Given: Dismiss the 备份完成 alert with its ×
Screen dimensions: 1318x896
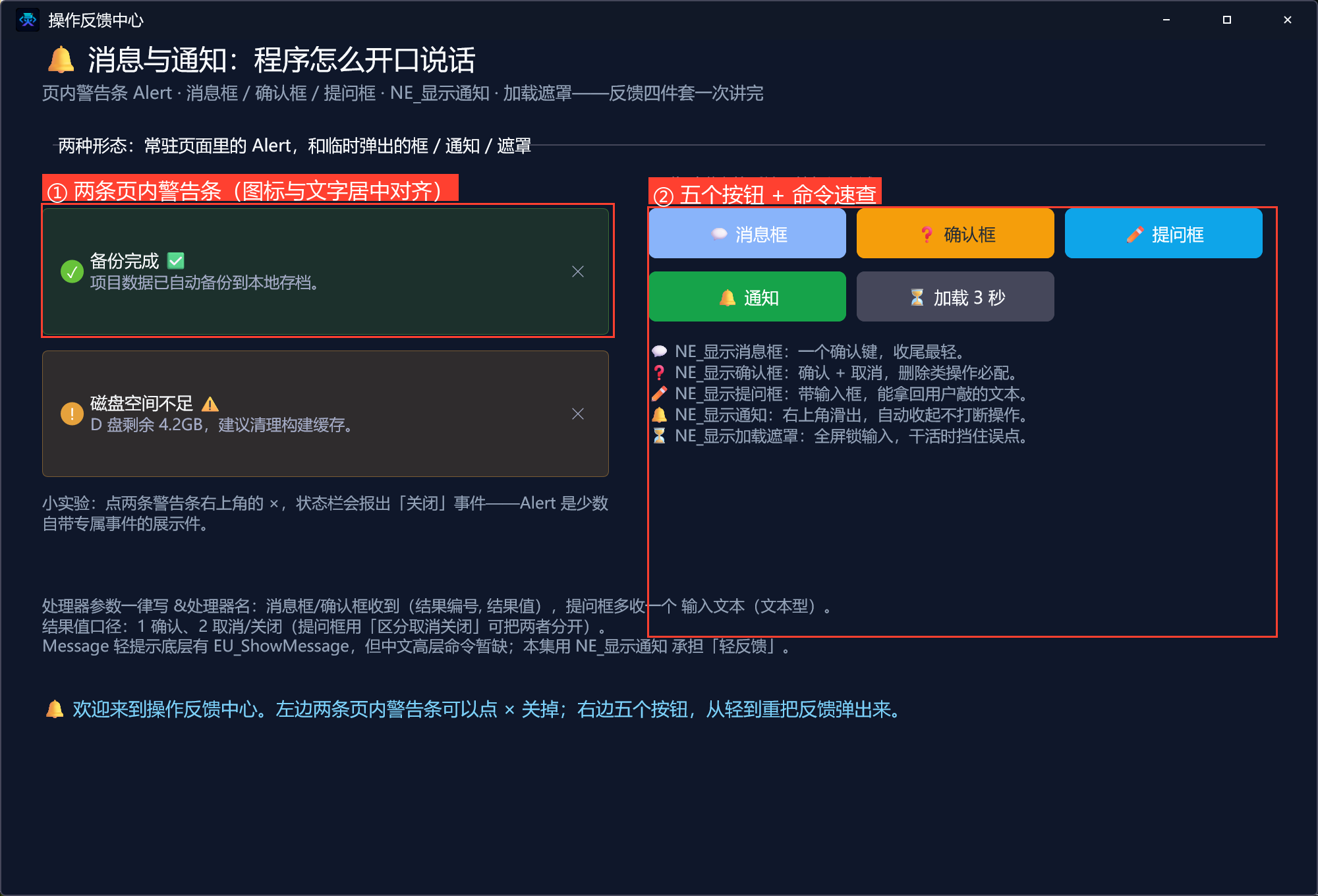Looking at the screenshot, I should 578,271.
